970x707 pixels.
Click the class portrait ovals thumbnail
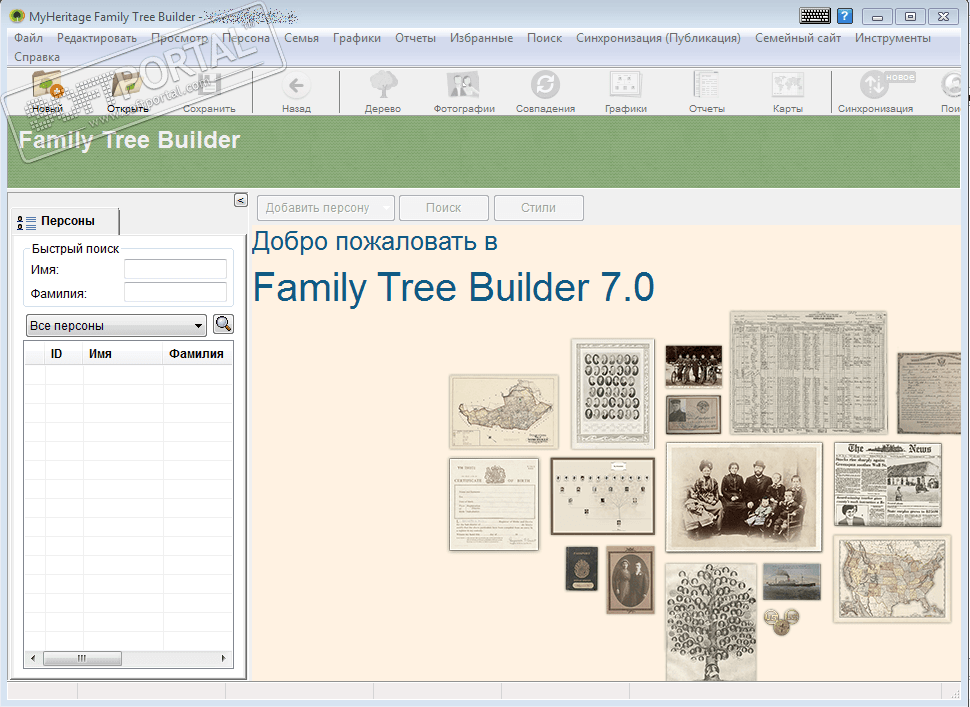click(x=612, y=393)
